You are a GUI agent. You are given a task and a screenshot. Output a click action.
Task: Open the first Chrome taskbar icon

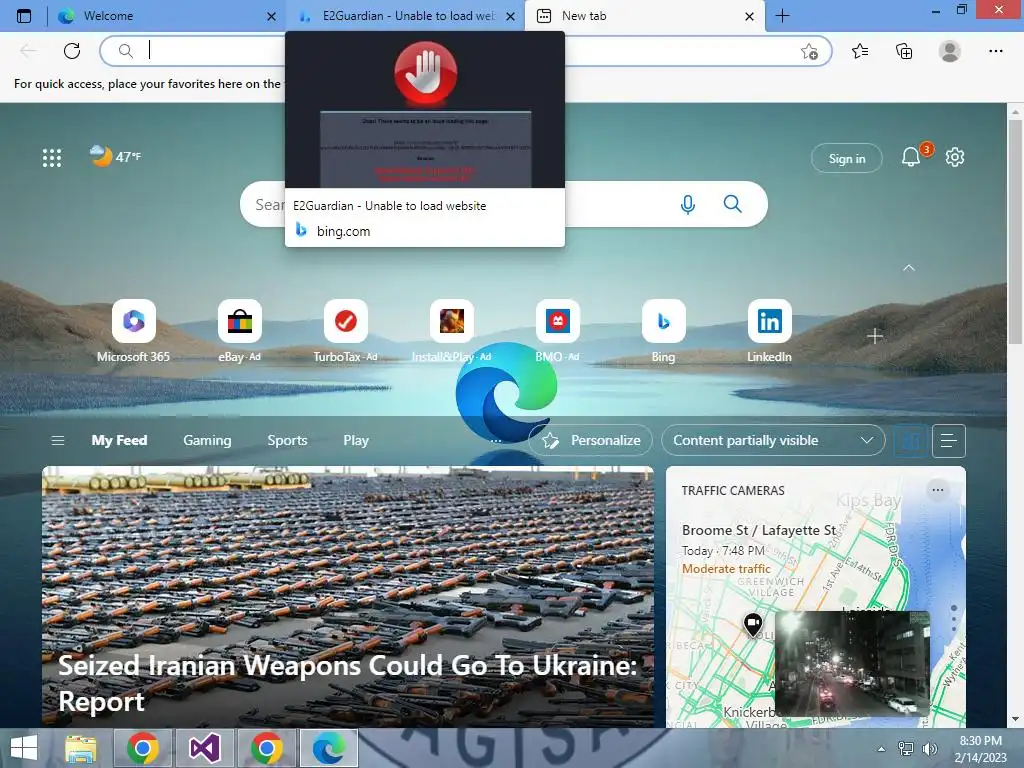click(143, 748)
